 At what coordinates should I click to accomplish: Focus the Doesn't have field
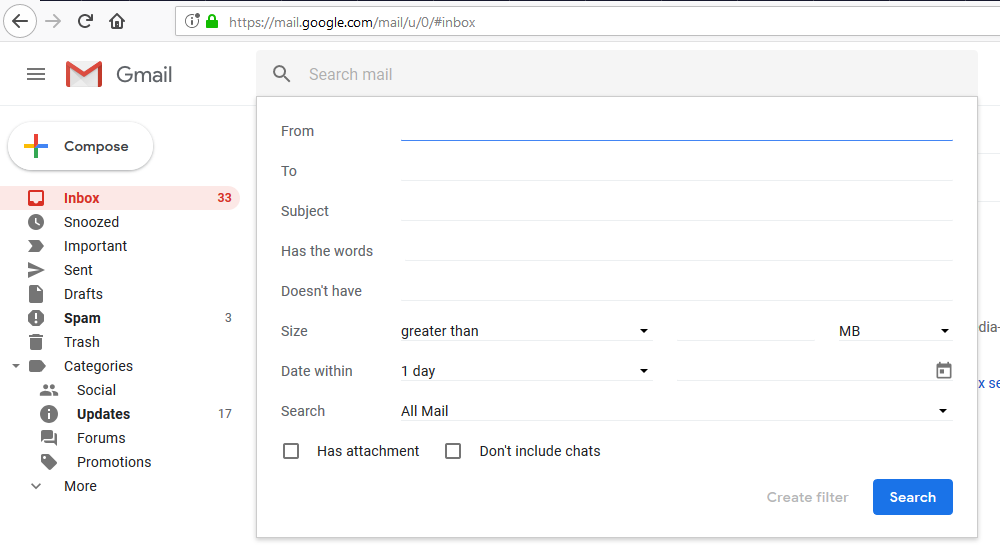[676, 291]
